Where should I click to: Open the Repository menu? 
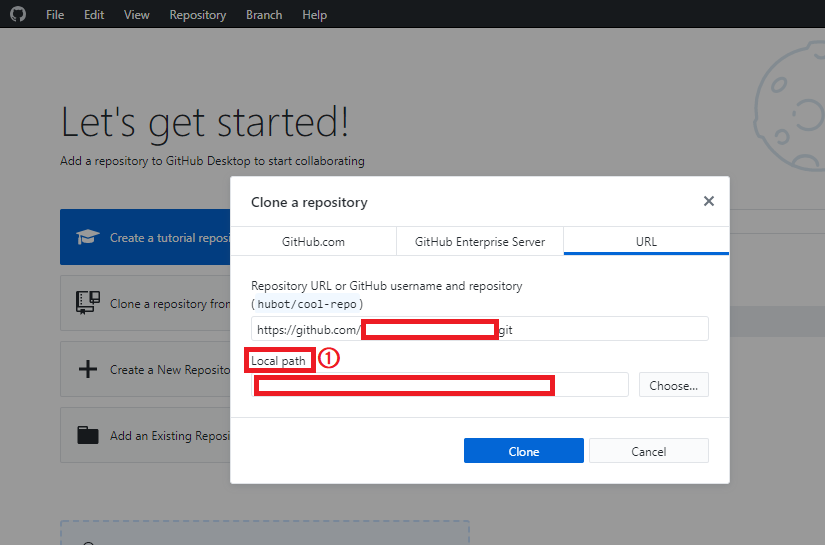point(198,15)
